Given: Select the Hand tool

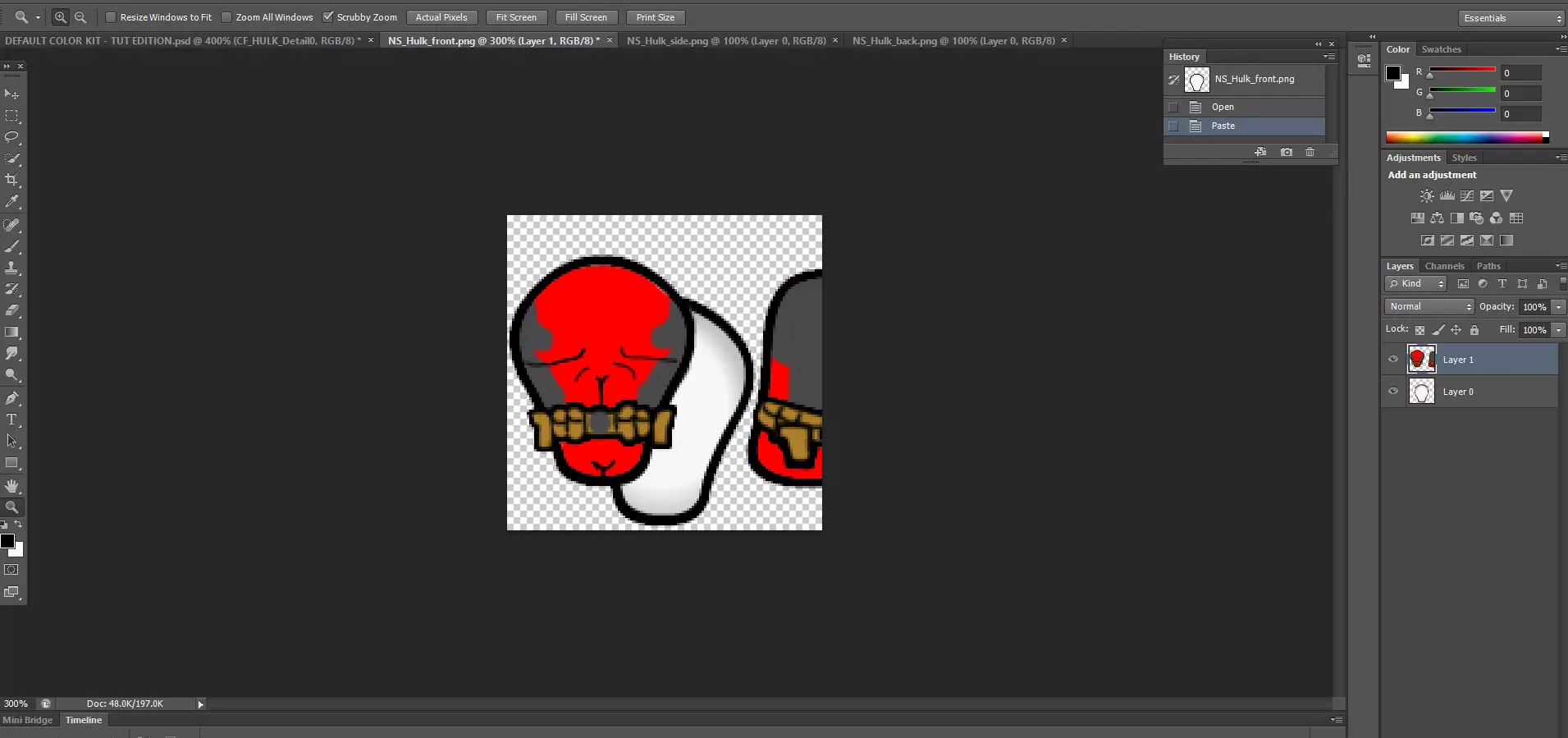Looking at the screenshot, I should (11, 486).
